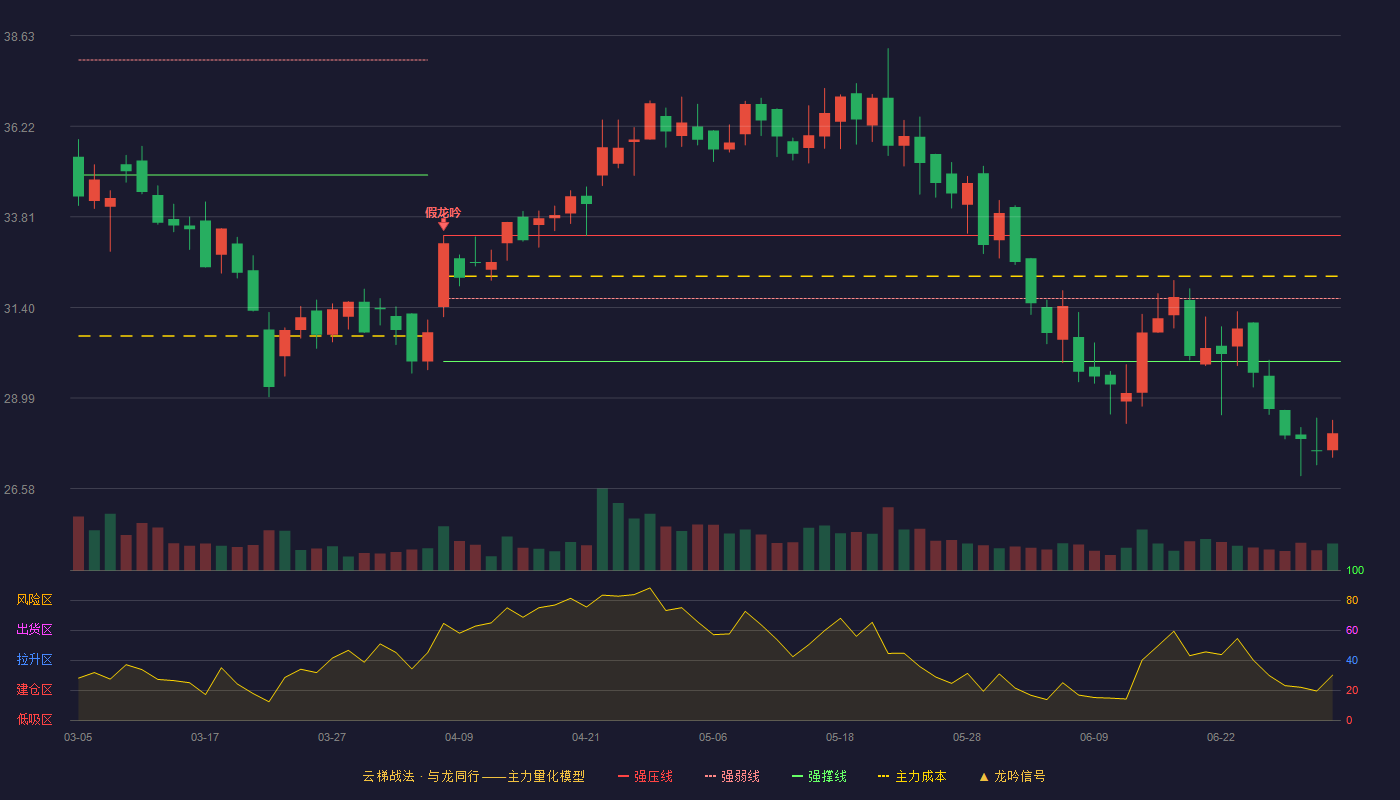1400x800 pixels.
Task: Click the yellow triangle 龙吟信号 legend icon
Action: (984, 776)
